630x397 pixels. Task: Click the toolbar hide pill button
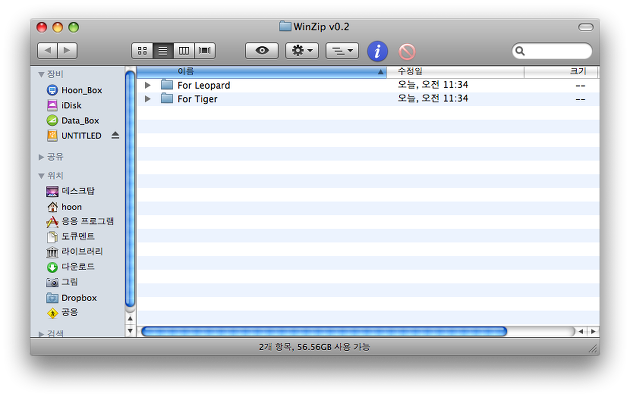tap(586, 27)
